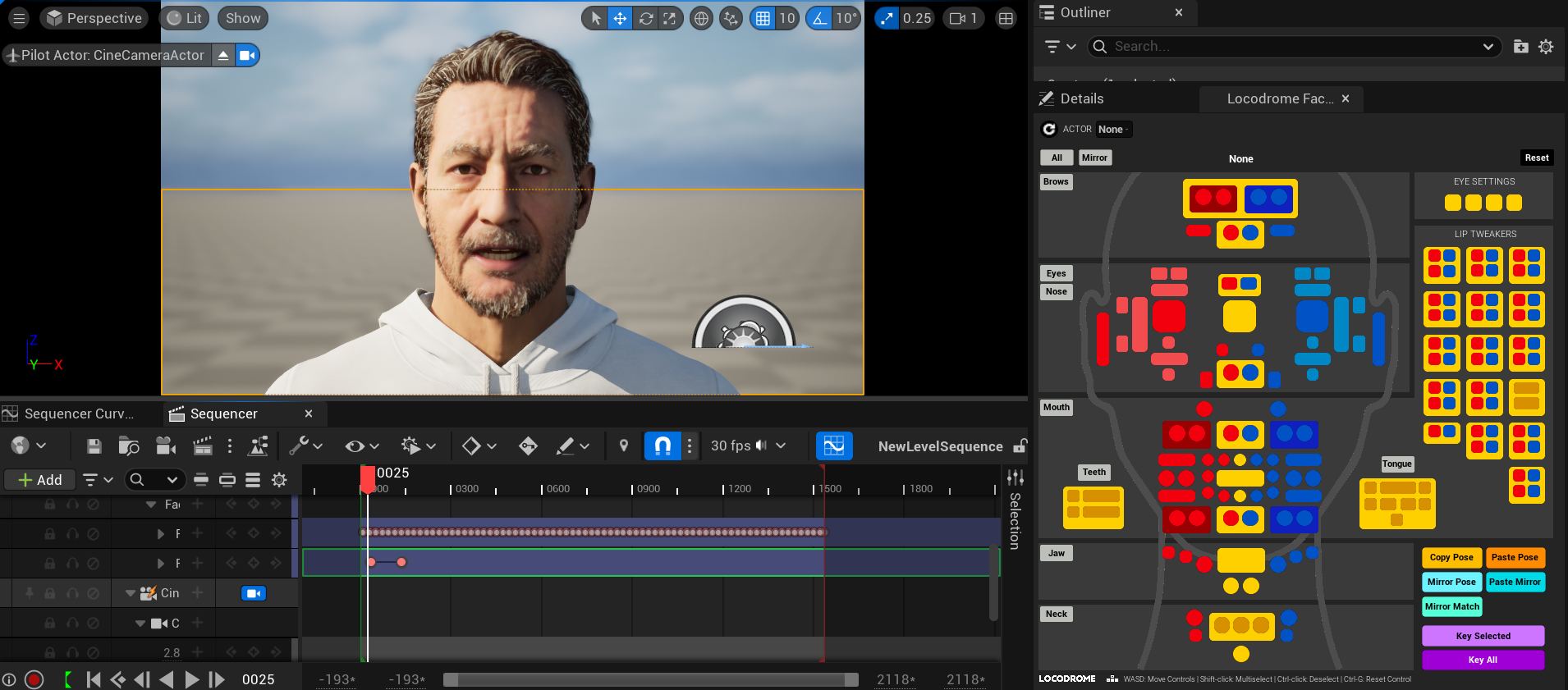Toggle the NewLevelSequence lock icon
The width and height of the screenshot is (1568, 690).
1020,446
